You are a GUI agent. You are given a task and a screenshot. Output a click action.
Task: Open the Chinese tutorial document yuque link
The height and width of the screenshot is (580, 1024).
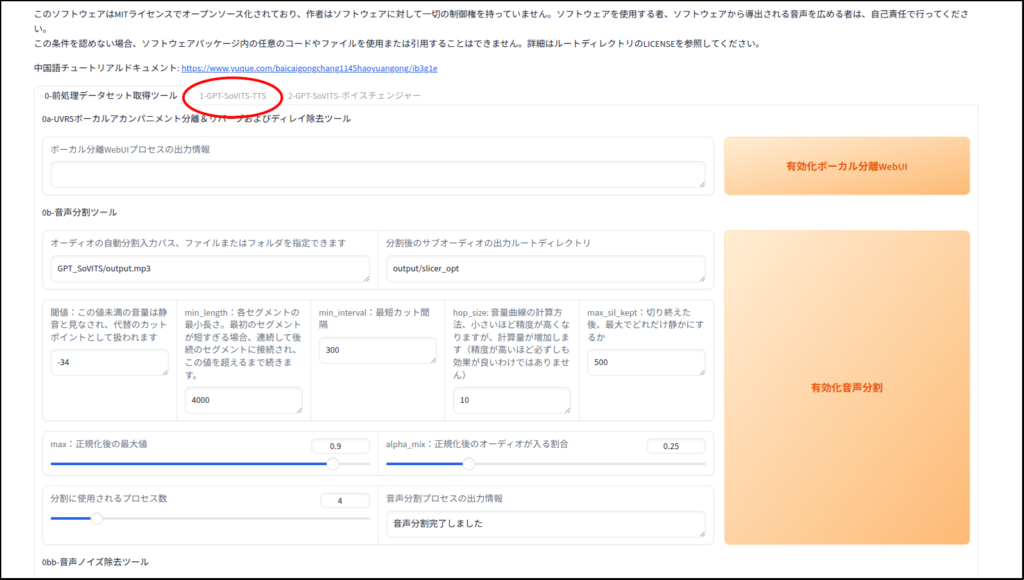309,68
